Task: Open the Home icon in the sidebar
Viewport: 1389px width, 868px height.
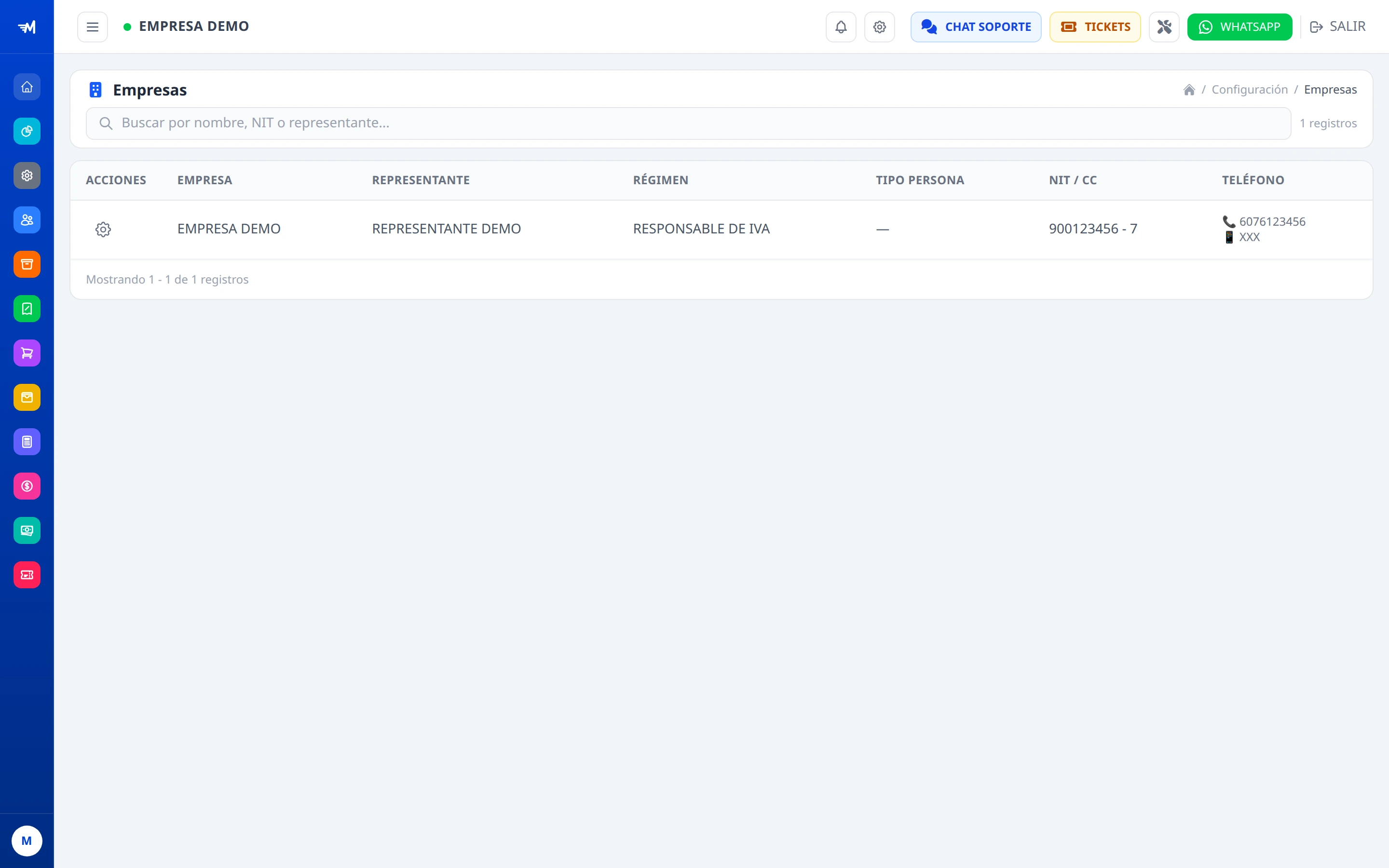Action: click(x=27, y=87)
